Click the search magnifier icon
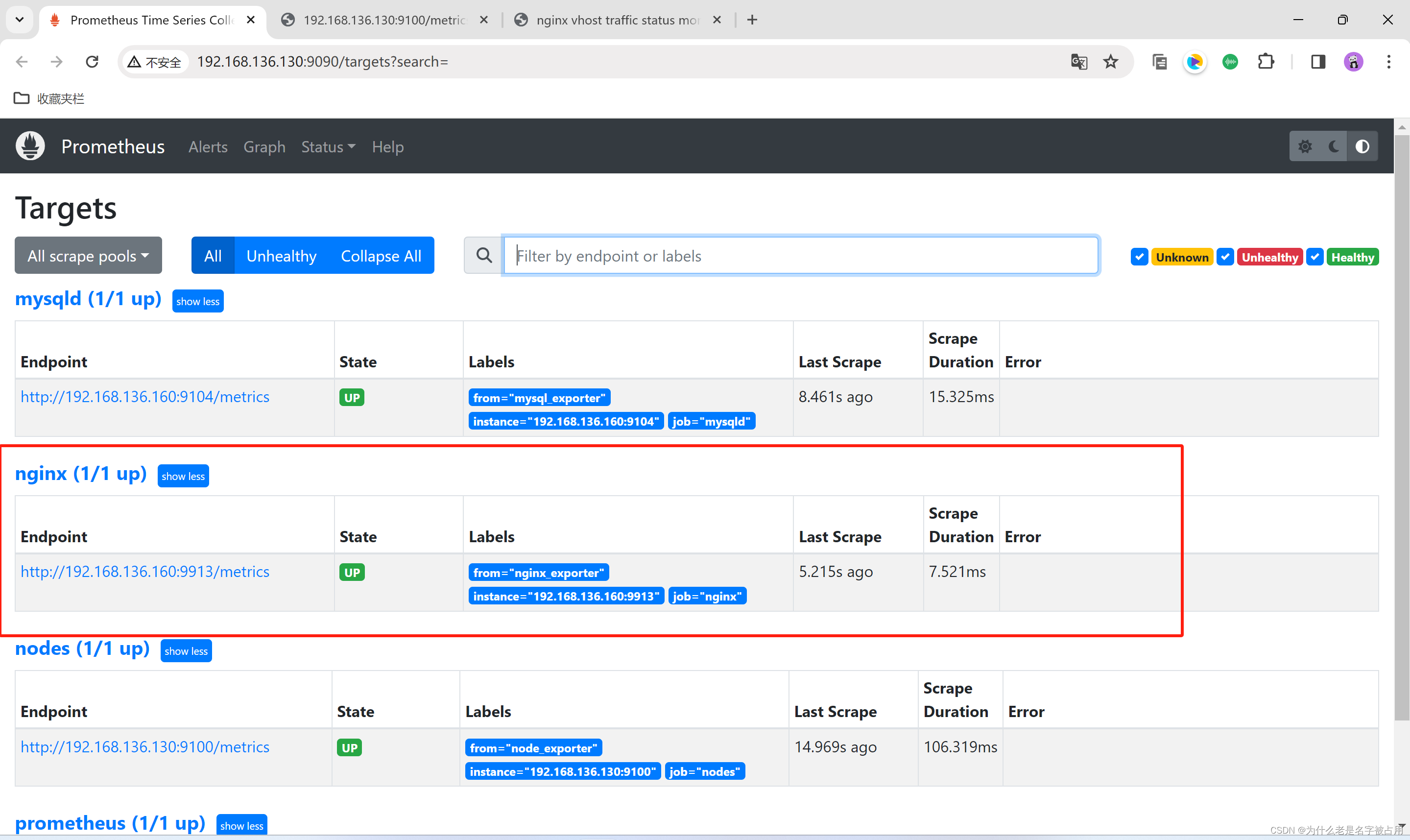Viewport: 1410px width, 840px height. coord(484,255)
